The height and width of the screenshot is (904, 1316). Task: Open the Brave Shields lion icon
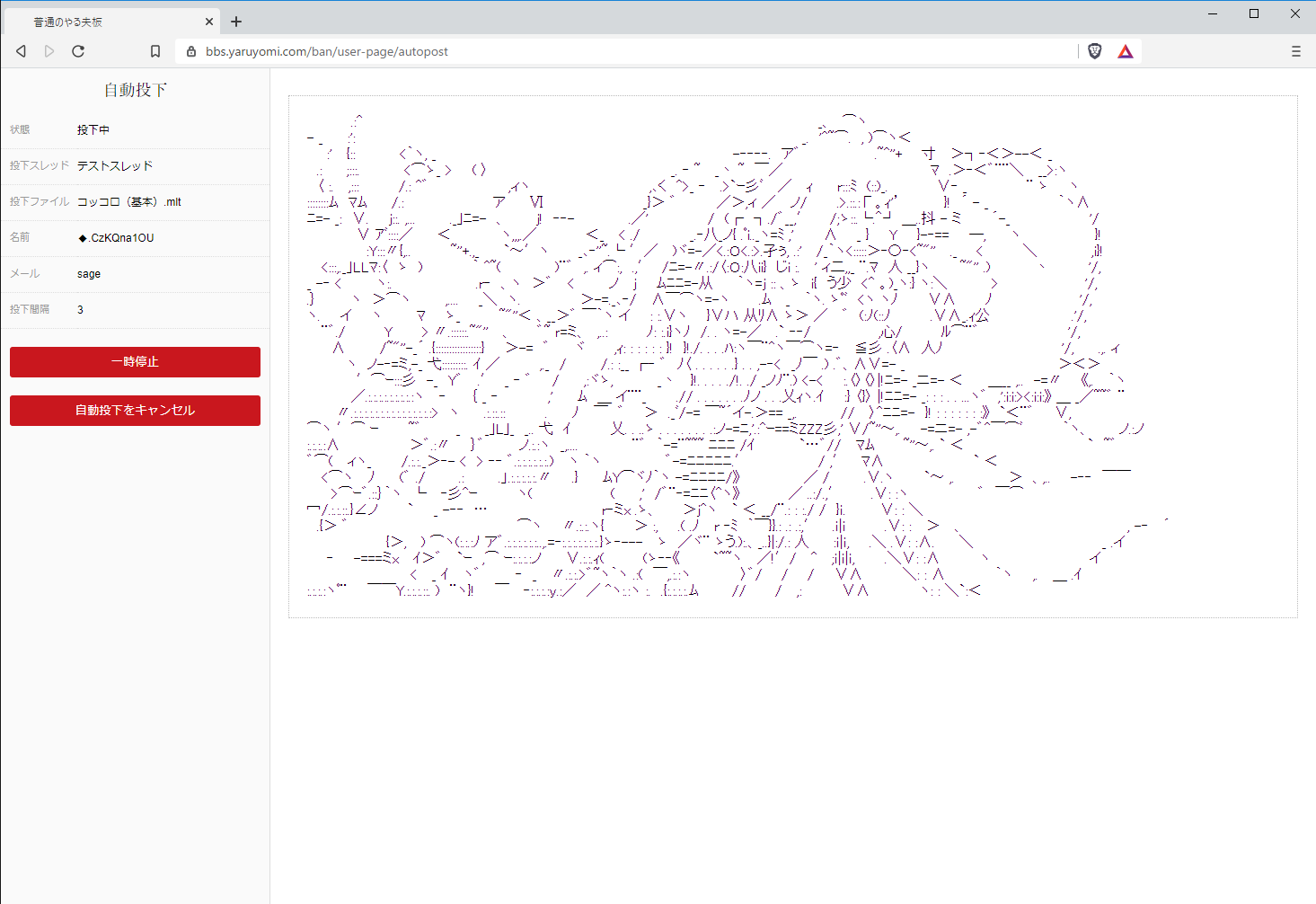click(1094, 51)
